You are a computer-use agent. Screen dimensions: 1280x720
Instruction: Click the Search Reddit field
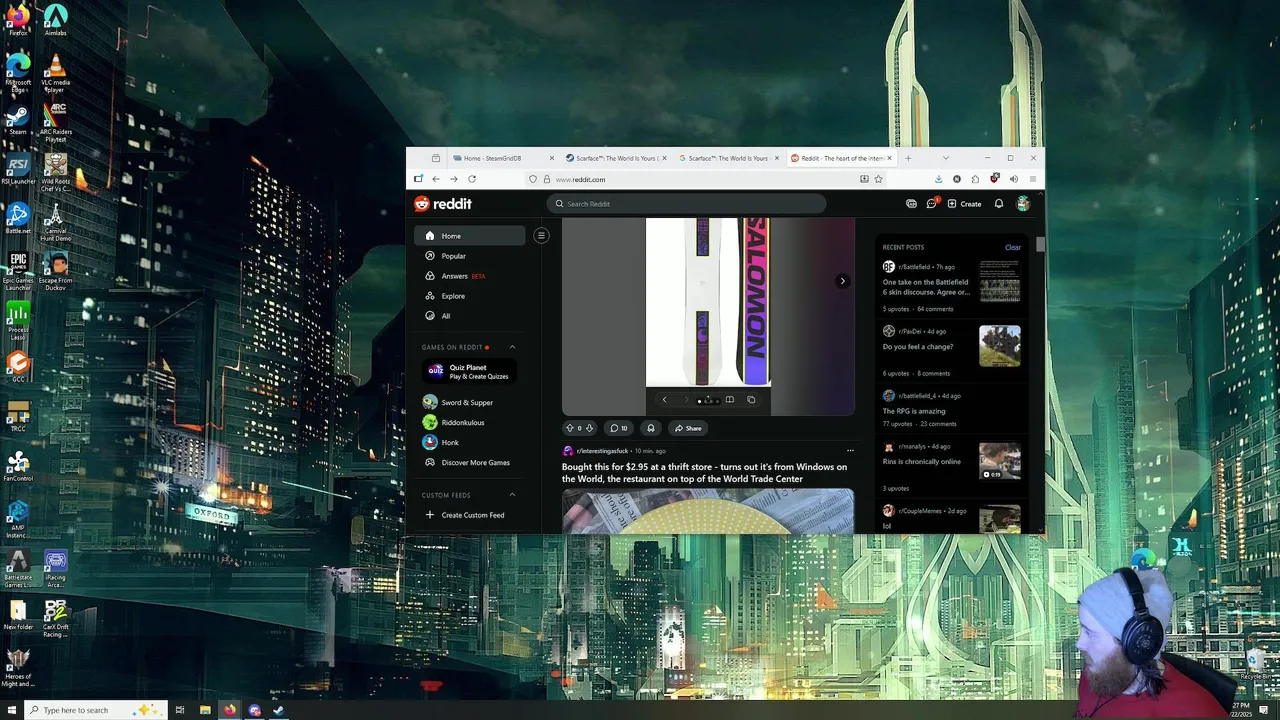[686, 204]
